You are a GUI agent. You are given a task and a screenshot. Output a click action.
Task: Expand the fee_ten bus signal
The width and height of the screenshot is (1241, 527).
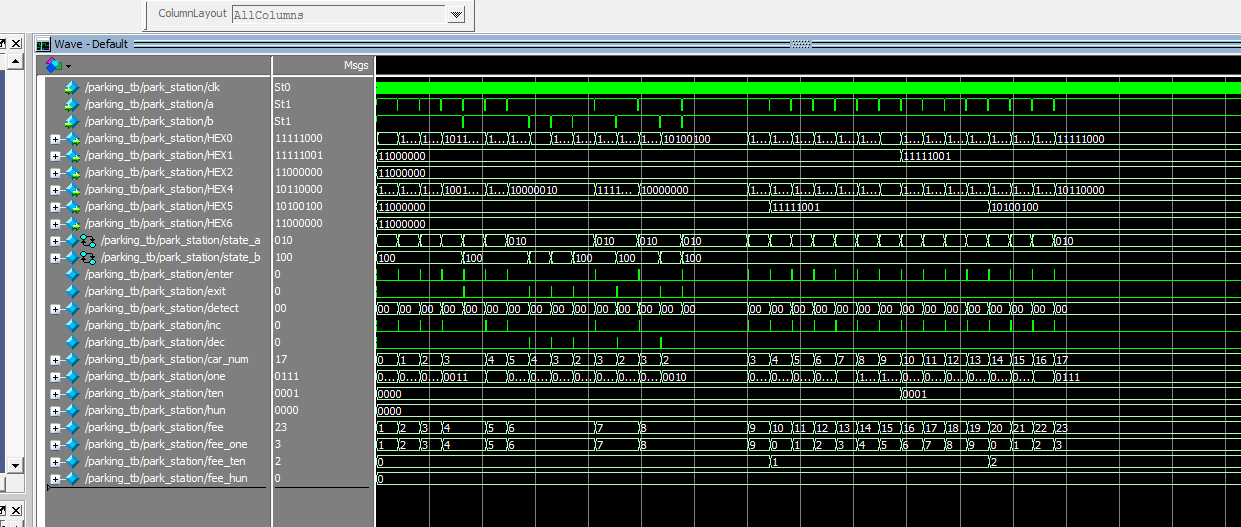[x=56, y=462]
